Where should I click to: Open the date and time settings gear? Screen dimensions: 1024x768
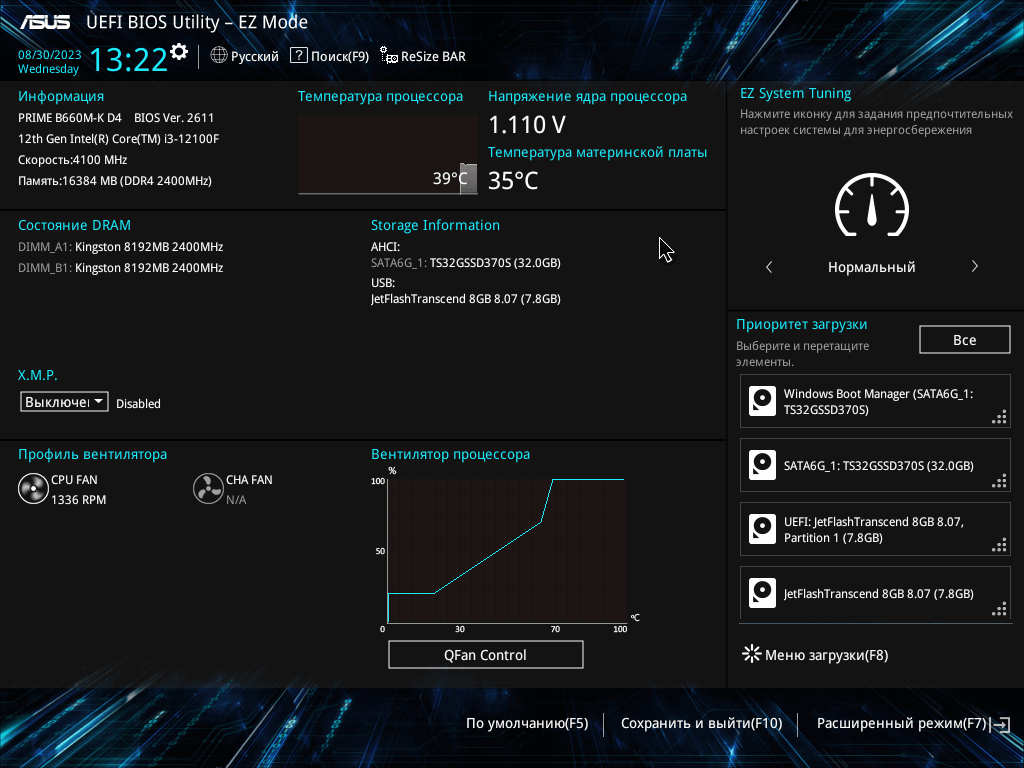click(x=179, y=52)
